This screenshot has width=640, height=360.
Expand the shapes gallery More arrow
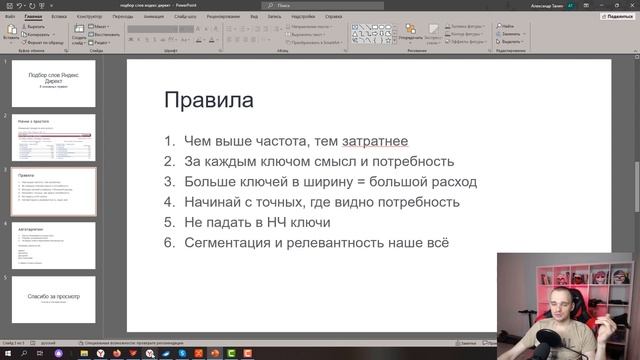pos(394,41)
